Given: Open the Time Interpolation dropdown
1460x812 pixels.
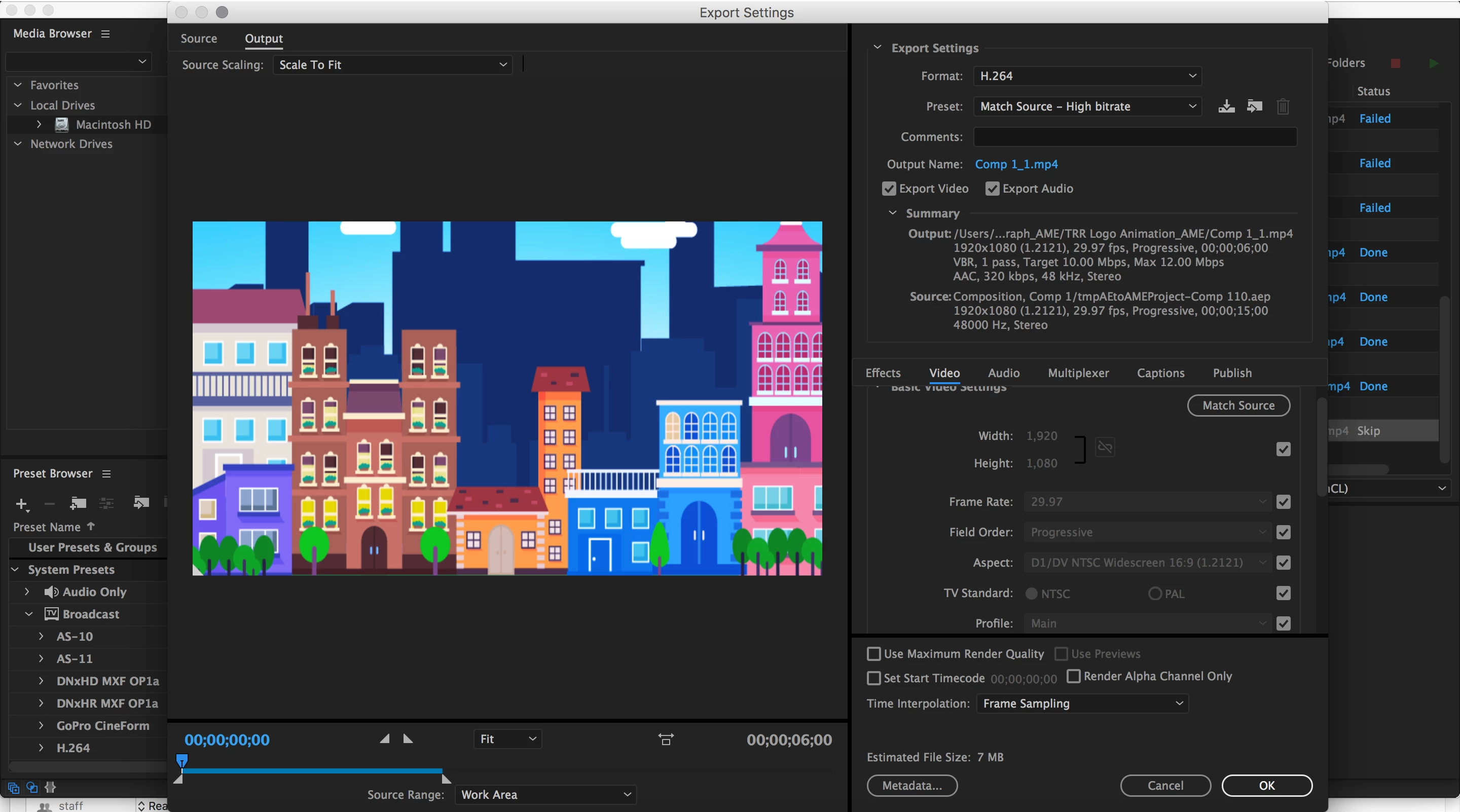Looking at the screenshot, I should pyautogui.click(x=1082, y=703).
